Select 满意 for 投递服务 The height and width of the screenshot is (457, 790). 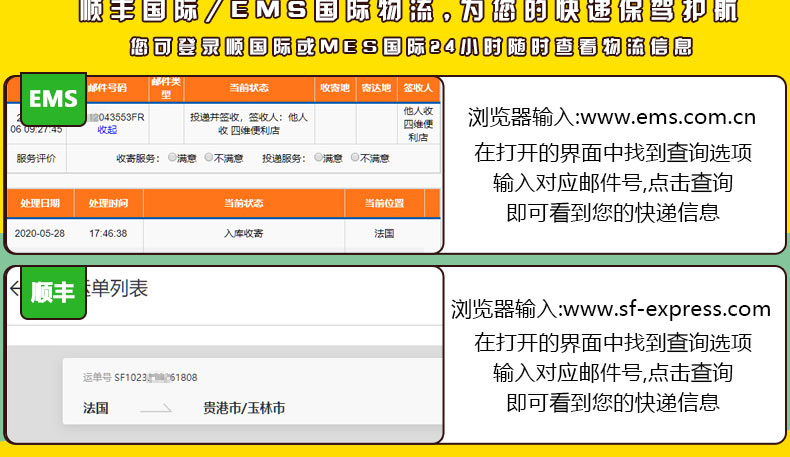tap(318, 158)
